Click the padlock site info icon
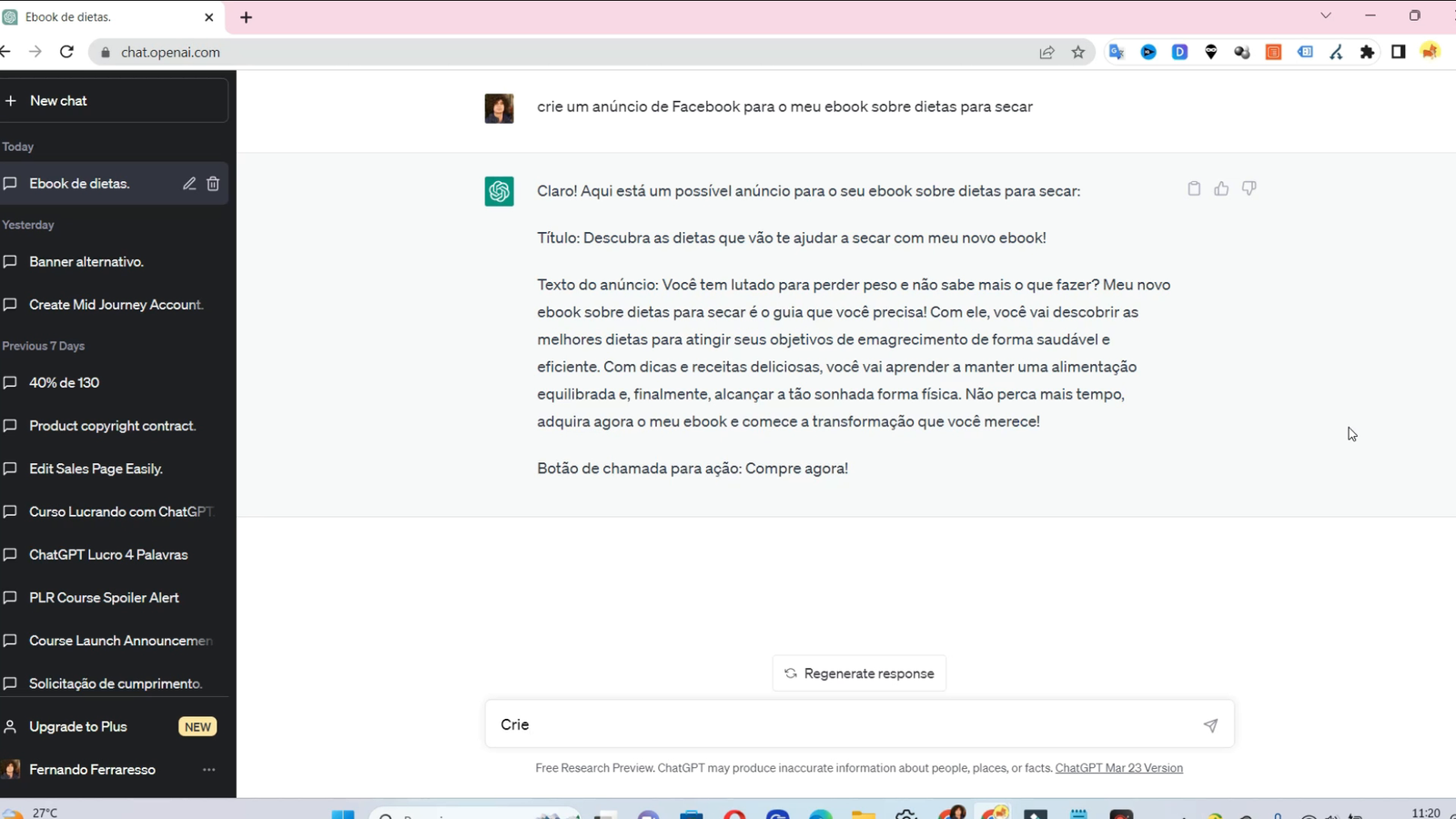Screen dimensions: 1456x819 point(106,52)
